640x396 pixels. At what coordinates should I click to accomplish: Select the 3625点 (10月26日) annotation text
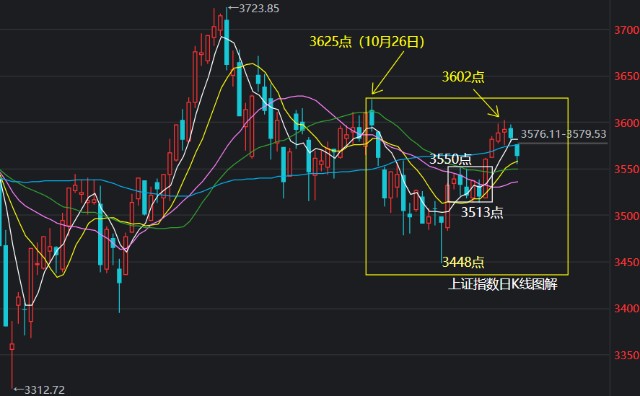(367, 42)
